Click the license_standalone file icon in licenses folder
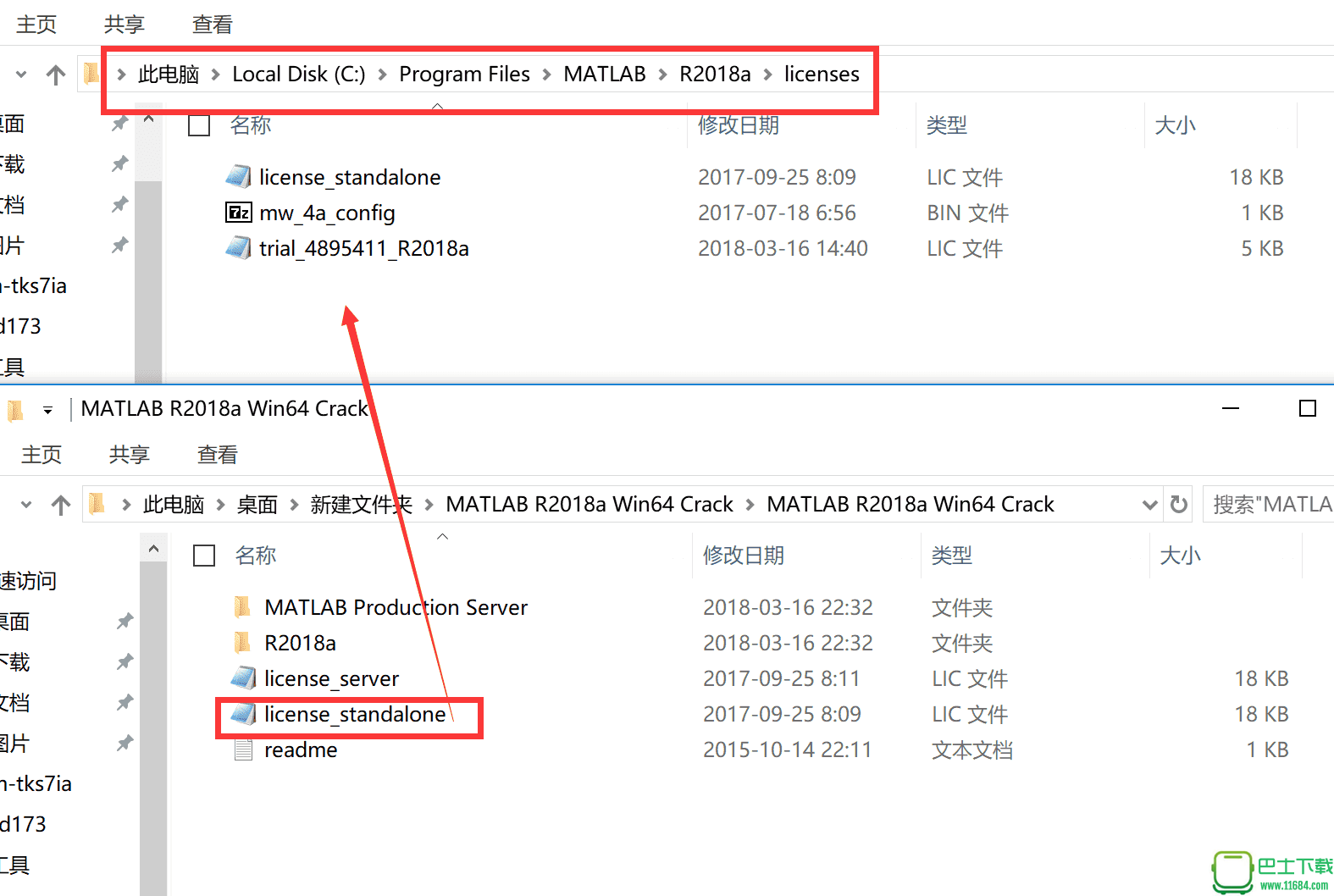Image resolution: width=1334 pixels, height=896 pixels. [238, 177]
